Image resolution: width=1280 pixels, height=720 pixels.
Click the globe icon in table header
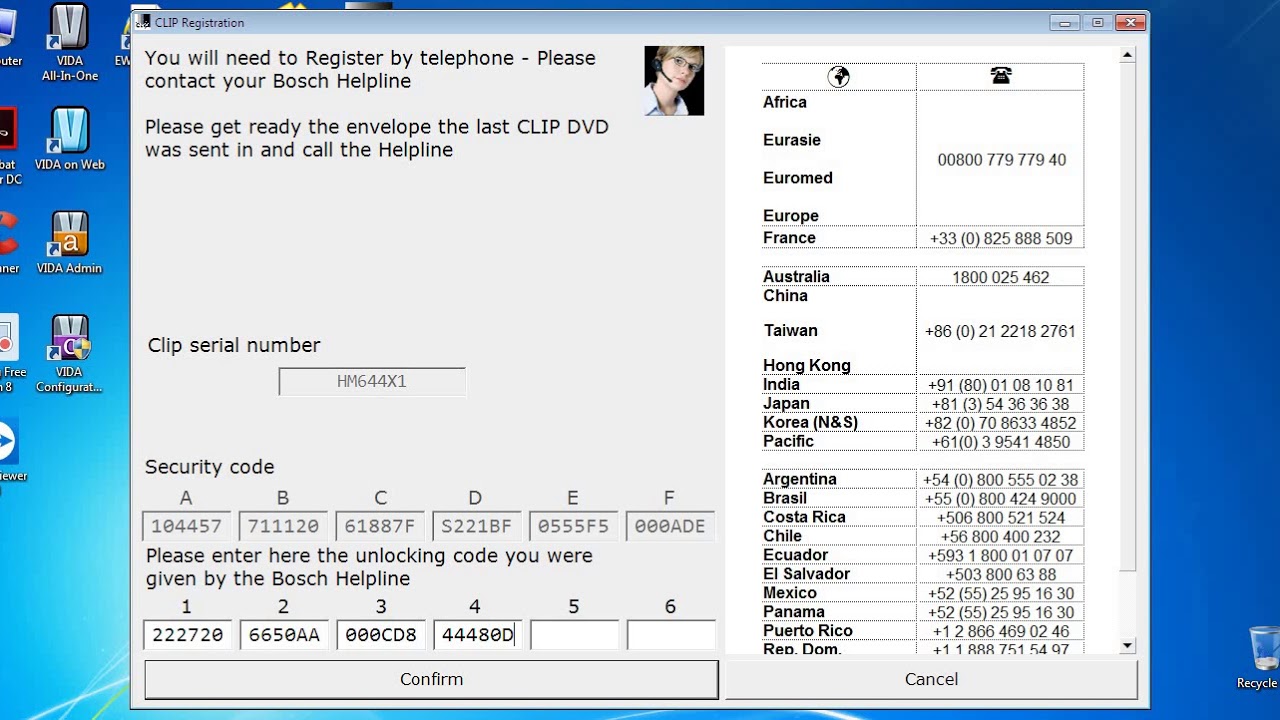839,76
